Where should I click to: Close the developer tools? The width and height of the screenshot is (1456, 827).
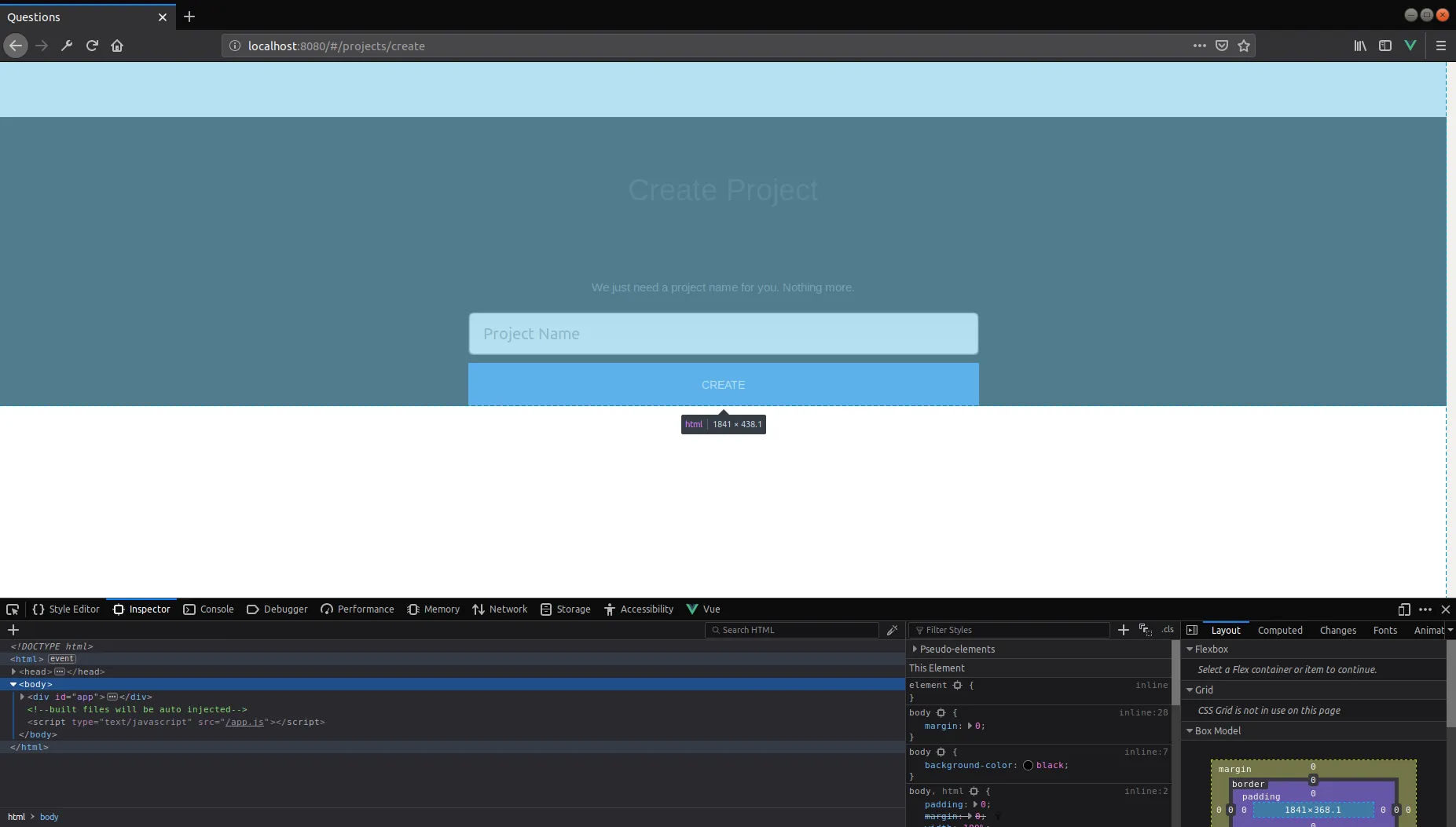pyautogui.click(x=1446, y=609)
